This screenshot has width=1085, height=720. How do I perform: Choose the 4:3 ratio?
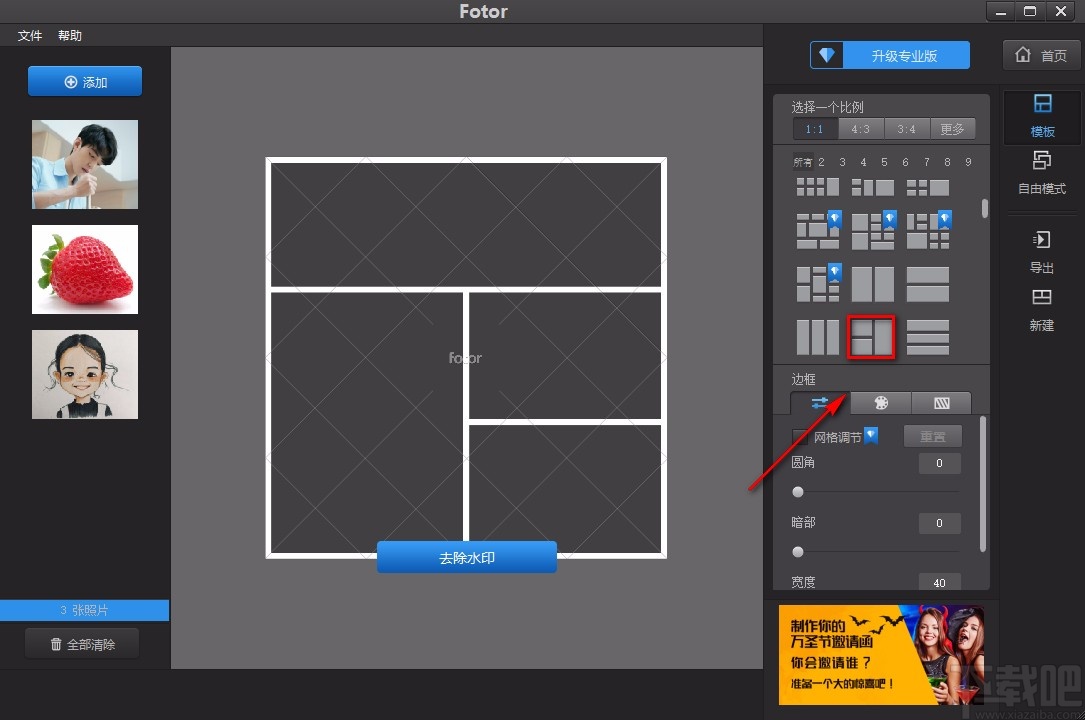pos(861,129)
